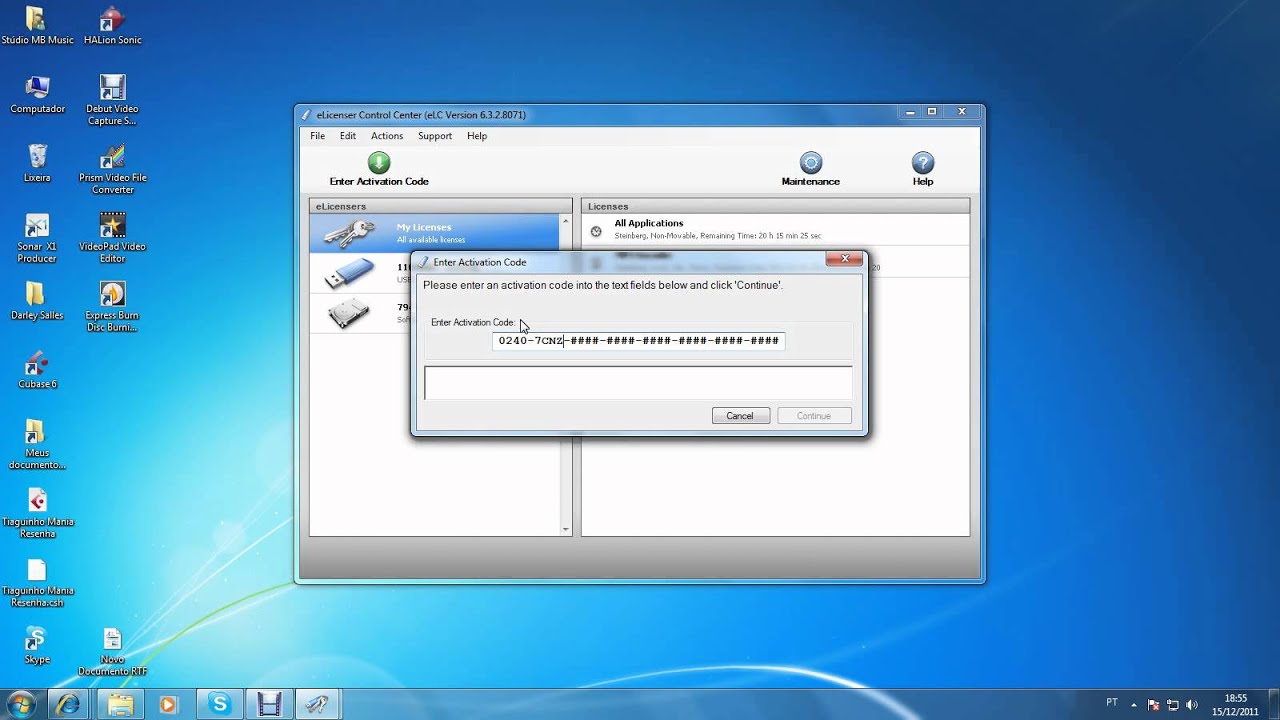This screenshot has height=720, width=1280.
Task: Click the eLicensers list scroll-down arrow
Action: (565, 529)
